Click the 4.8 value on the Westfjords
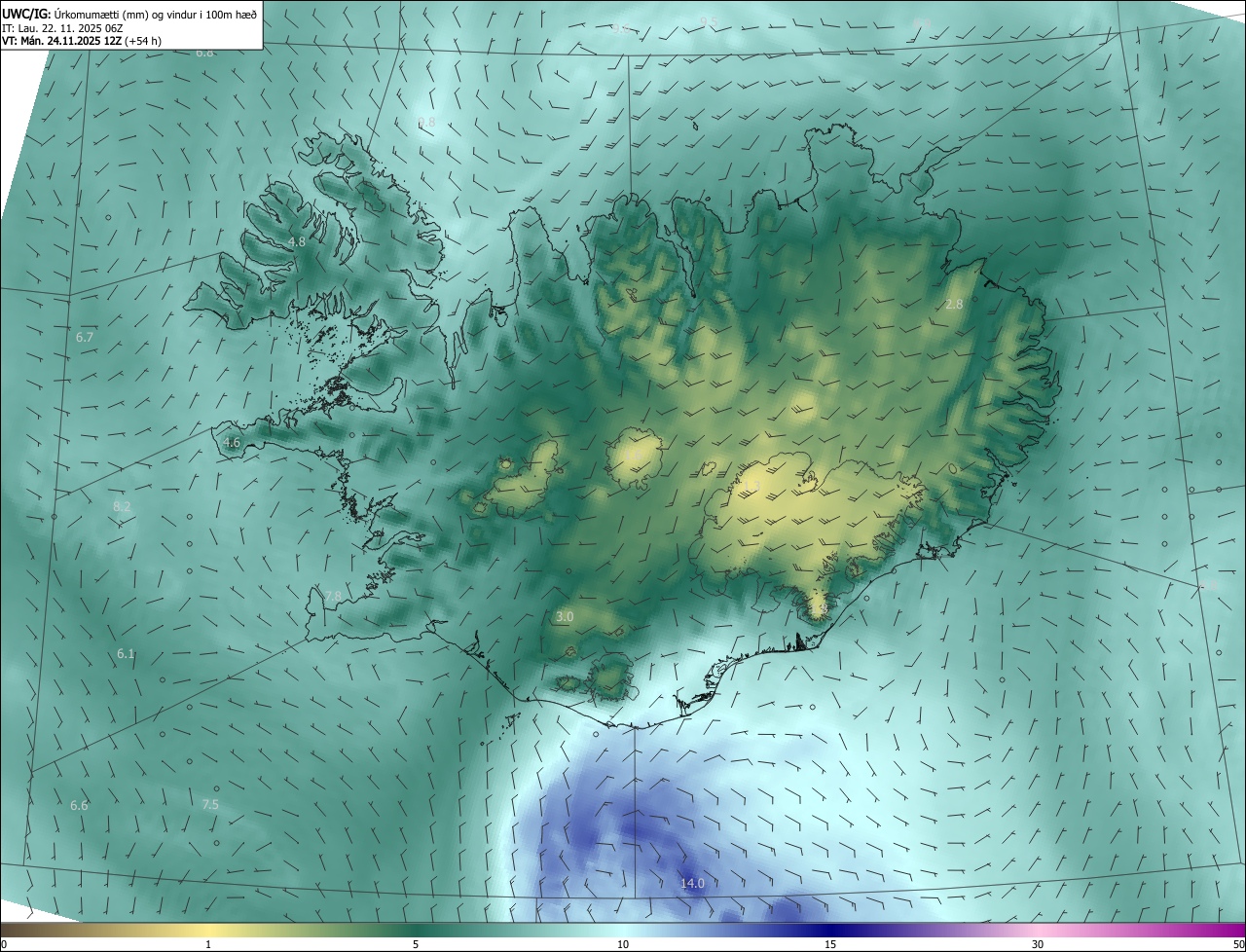The image size is (1246, 952). (297, 241)
